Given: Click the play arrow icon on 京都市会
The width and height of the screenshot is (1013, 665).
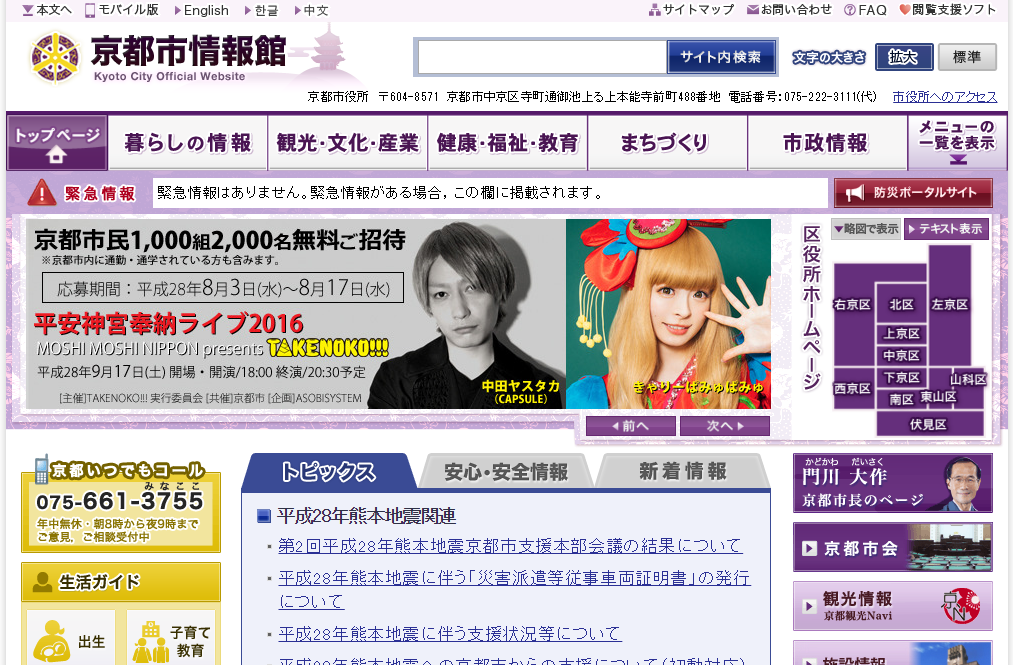Looking at the screenshot, I should (x=809, y=549).
